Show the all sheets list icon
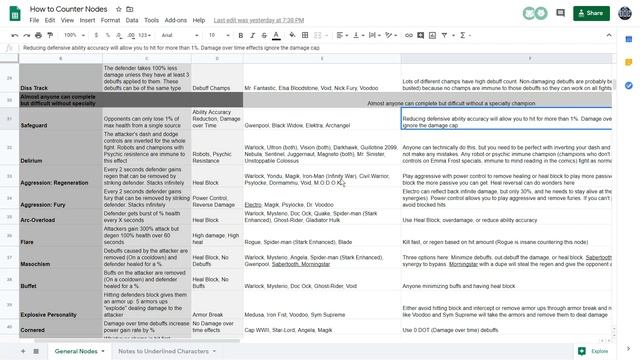The image size is (640, 360). [x=36, y=351]
